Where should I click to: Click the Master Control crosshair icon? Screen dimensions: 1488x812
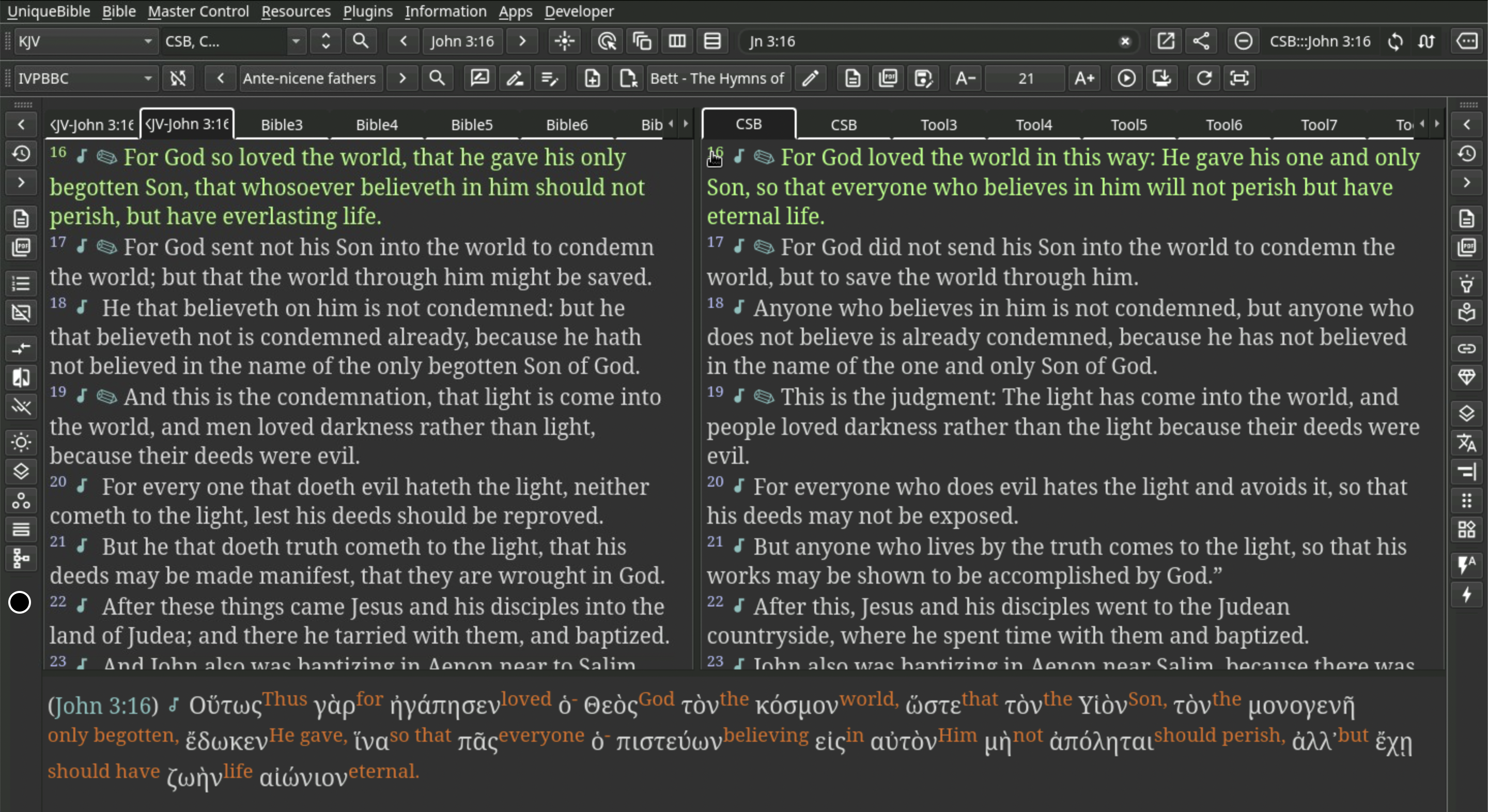(564, 41)
